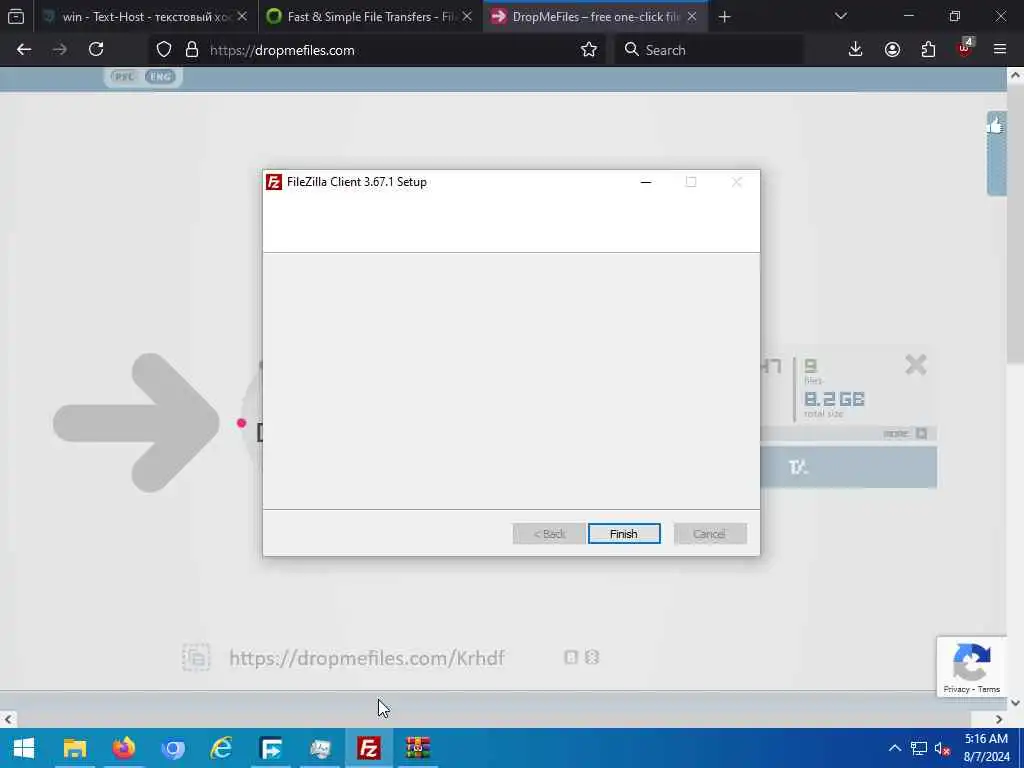
Task: Click the page vertical scrollbar up arrow
Action: [1015, 75]
